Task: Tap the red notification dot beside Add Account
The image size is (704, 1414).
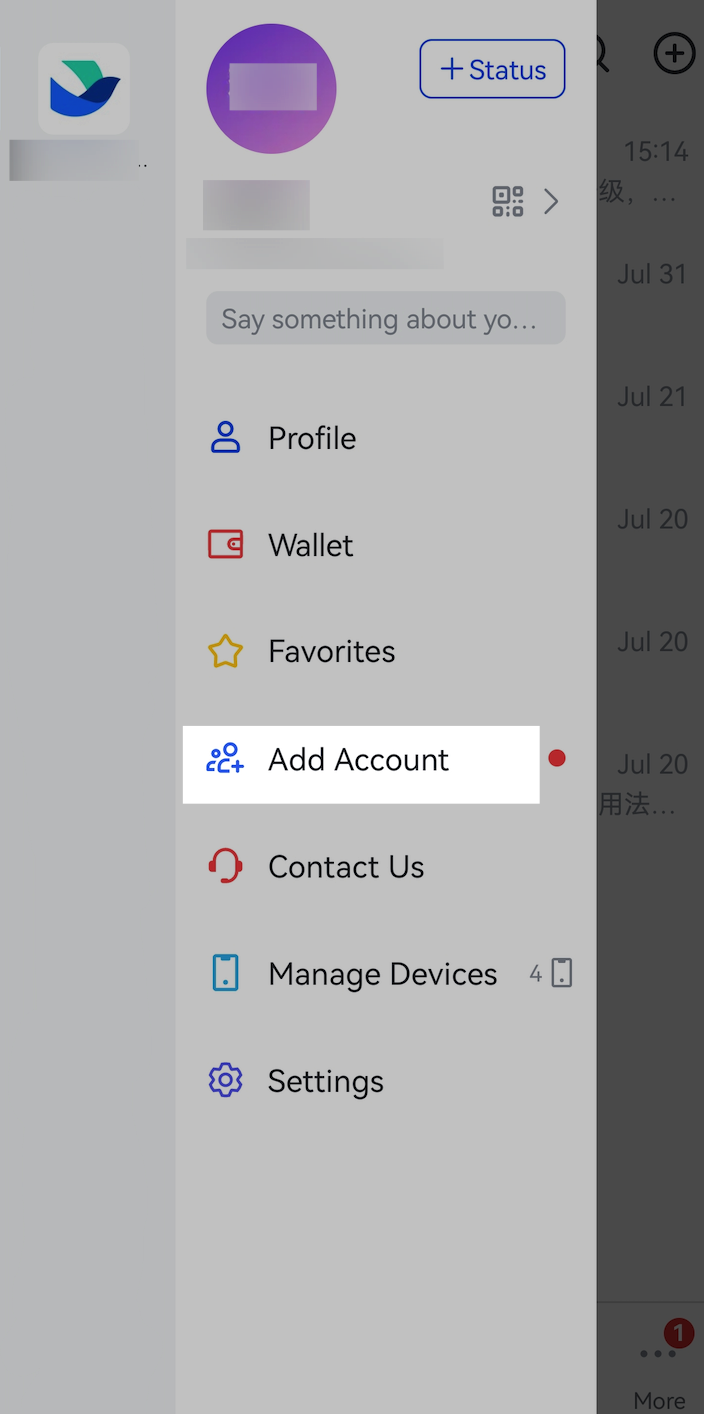Action: (557, 759)
